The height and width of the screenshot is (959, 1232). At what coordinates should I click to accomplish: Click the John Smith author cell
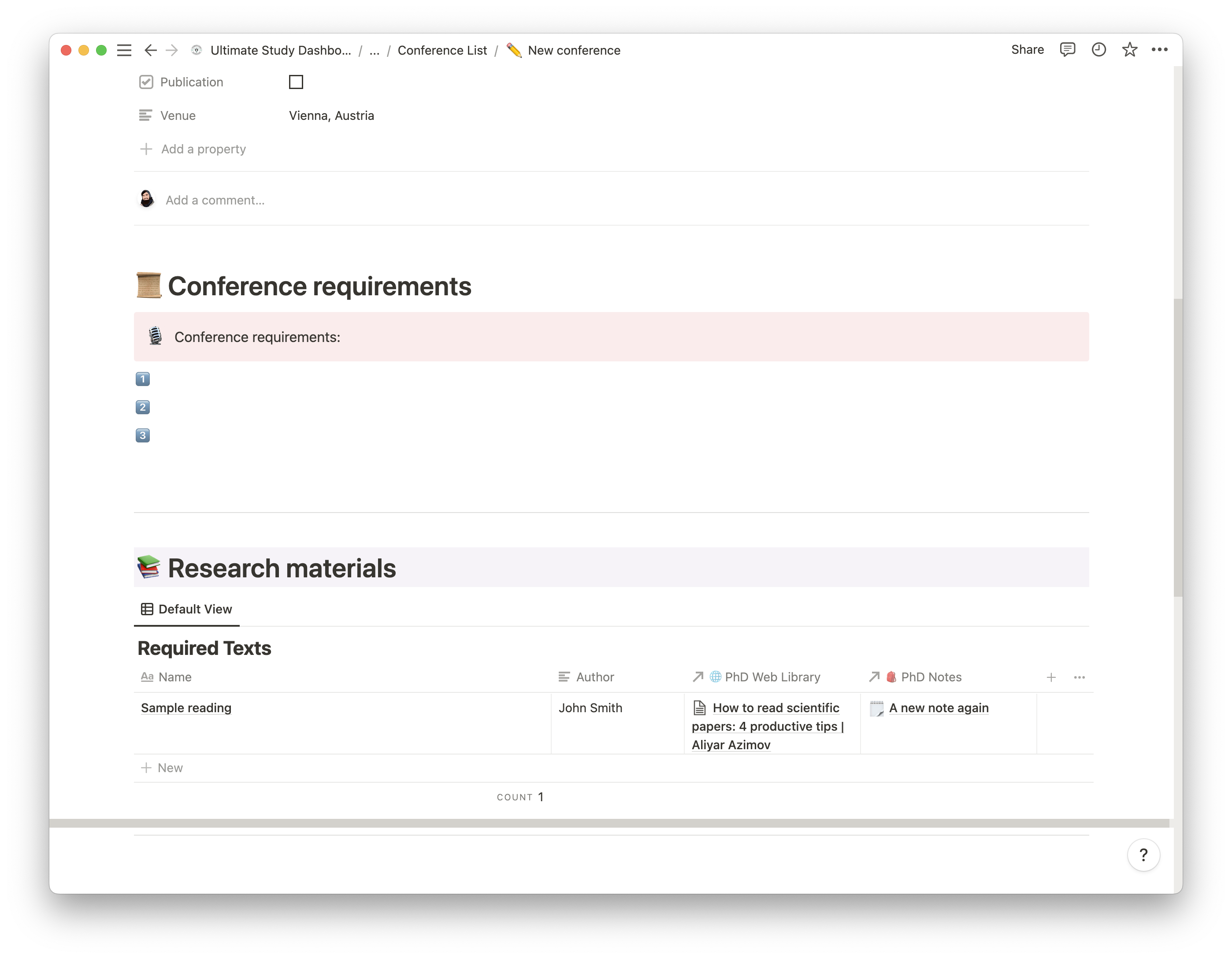pos(618,723)
